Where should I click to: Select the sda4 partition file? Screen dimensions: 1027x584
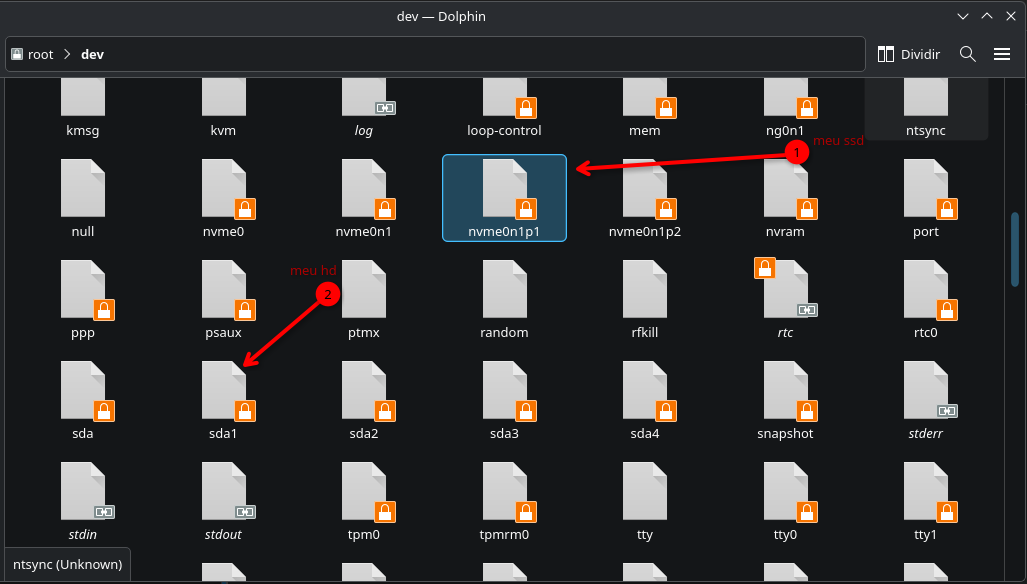[644, 400]
